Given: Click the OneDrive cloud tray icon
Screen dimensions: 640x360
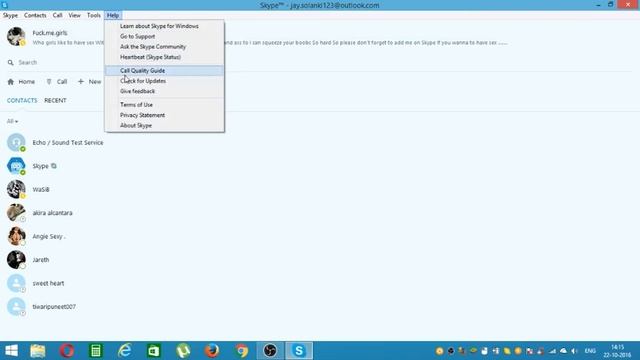Looking at the screenshot, I should (x=564, y=351).
